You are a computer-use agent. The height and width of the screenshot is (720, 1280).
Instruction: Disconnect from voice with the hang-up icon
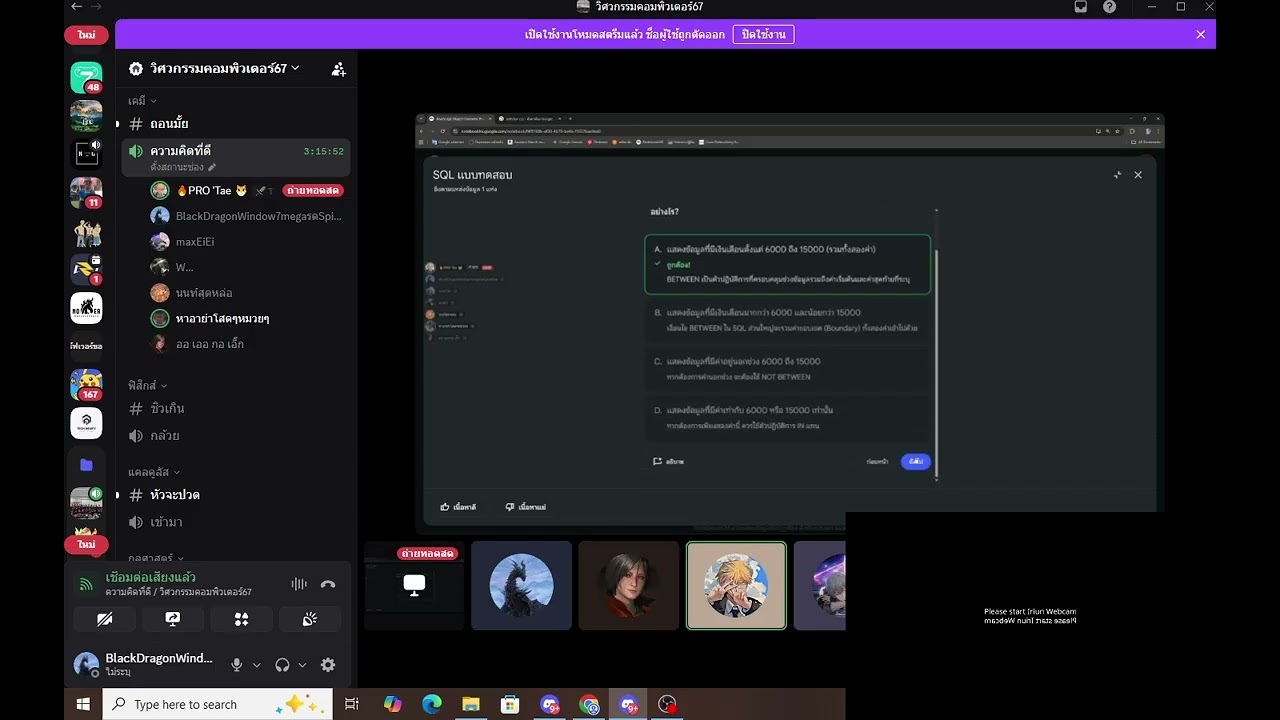(328, 584)
